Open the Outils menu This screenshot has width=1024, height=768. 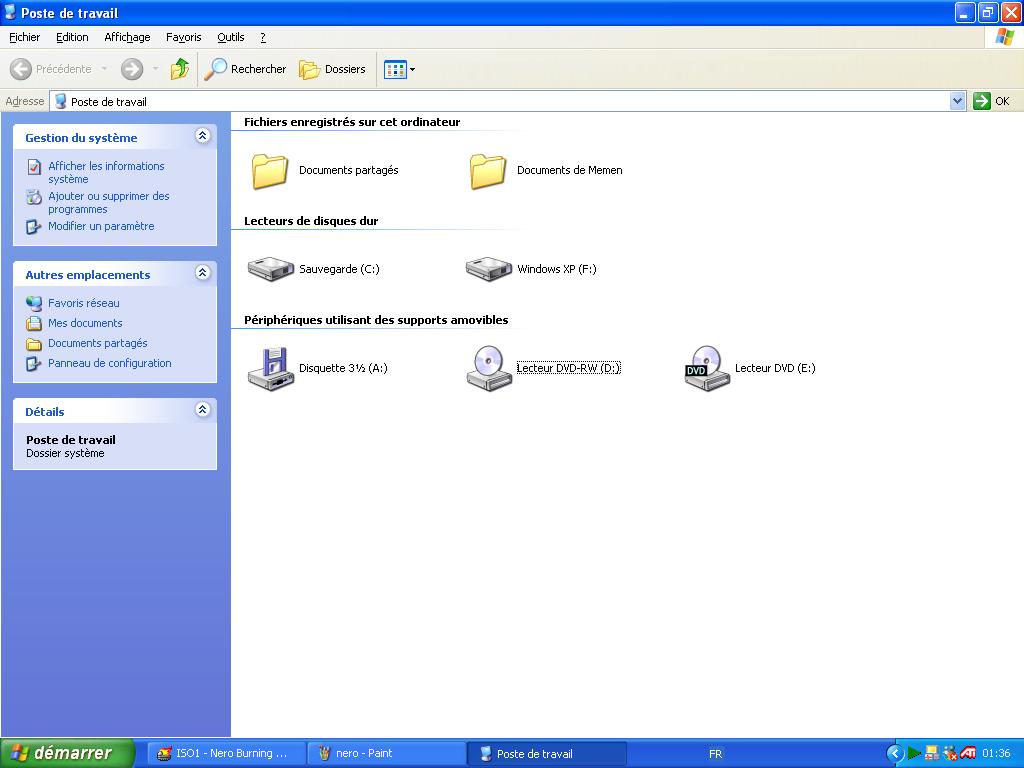pos(230,37)
